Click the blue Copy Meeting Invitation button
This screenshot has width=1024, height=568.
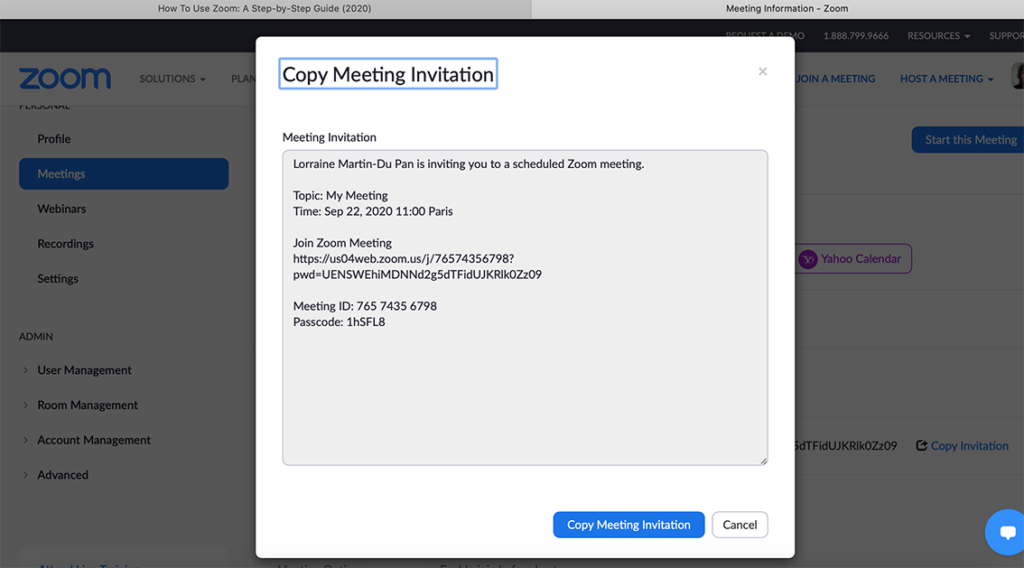(628, 525)
